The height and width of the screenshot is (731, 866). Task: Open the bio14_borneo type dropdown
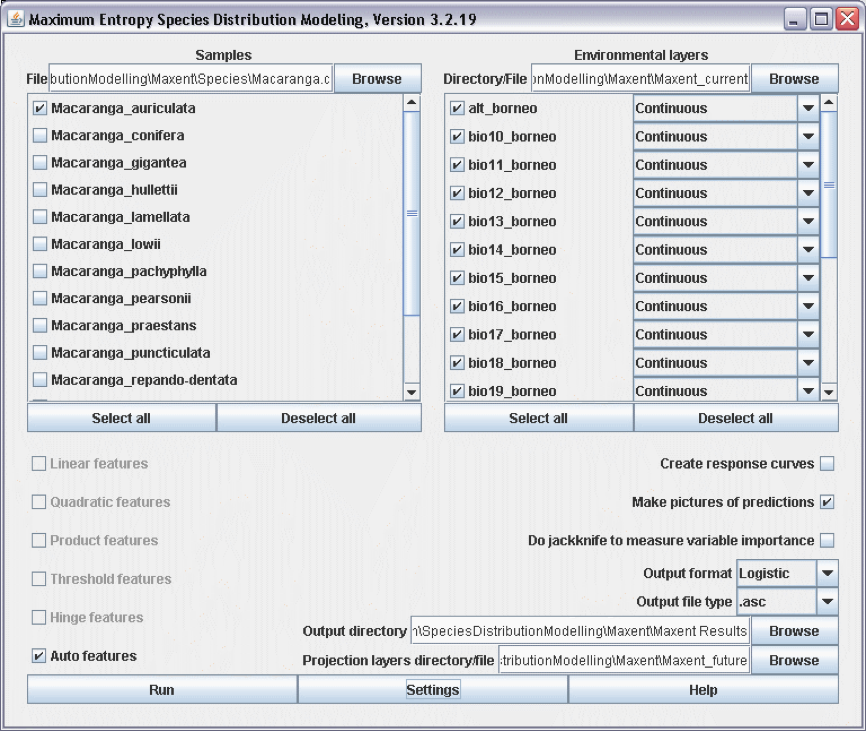point(808,250)
